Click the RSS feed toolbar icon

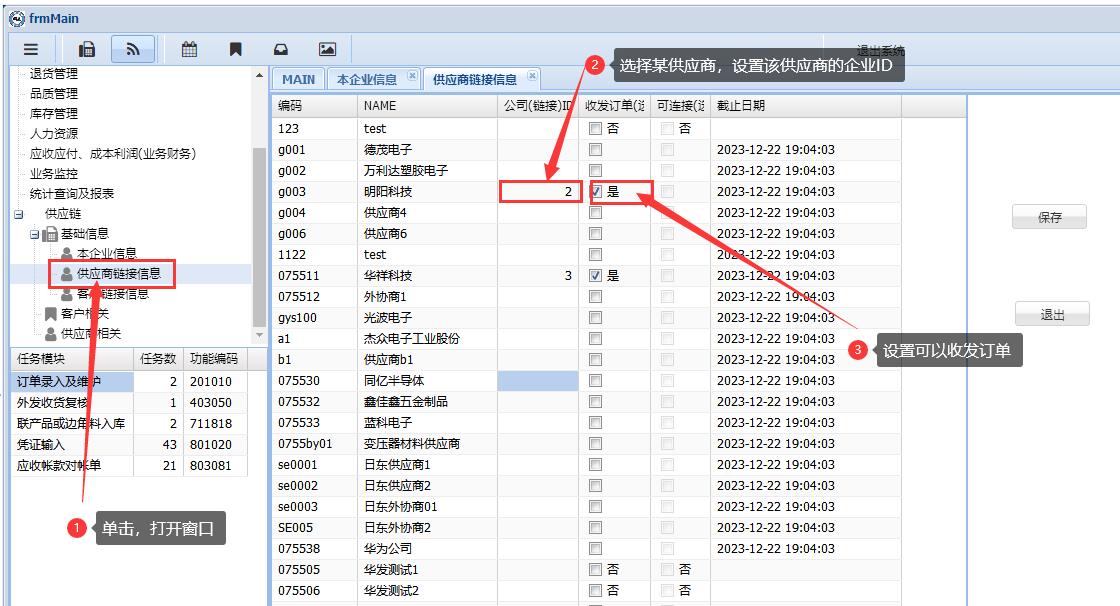132,49
